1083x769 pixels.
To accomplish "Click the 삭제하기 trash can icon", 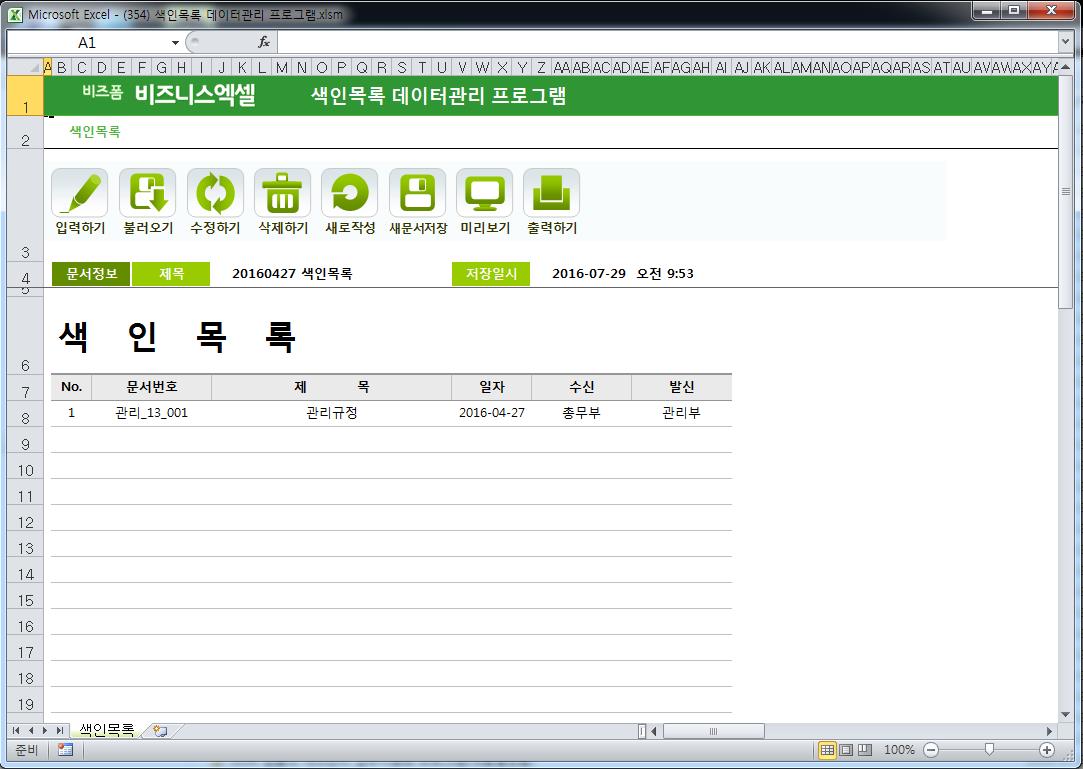I will coord(282,193).
